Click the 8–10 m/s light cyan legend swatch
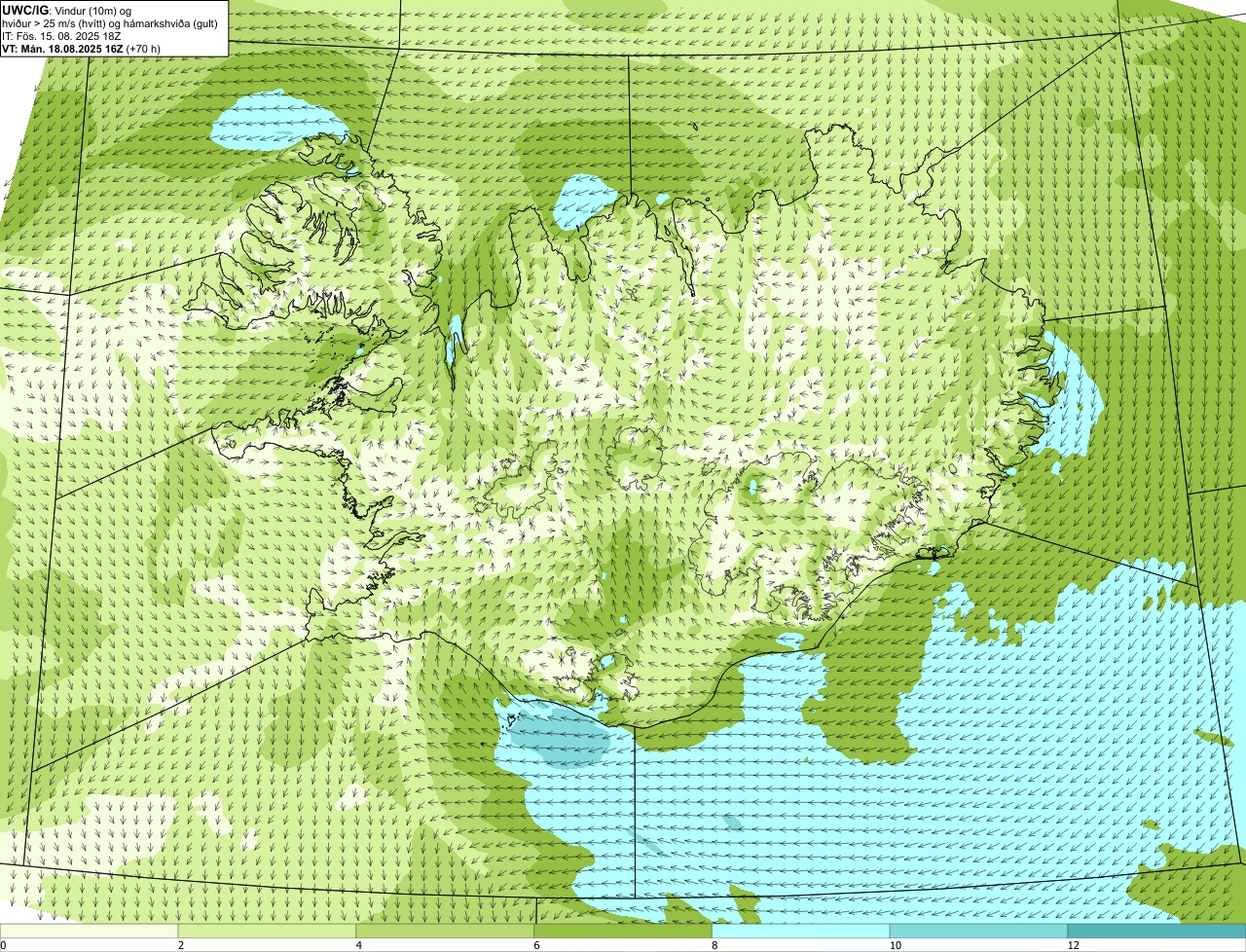 click(x=802, y=931)
